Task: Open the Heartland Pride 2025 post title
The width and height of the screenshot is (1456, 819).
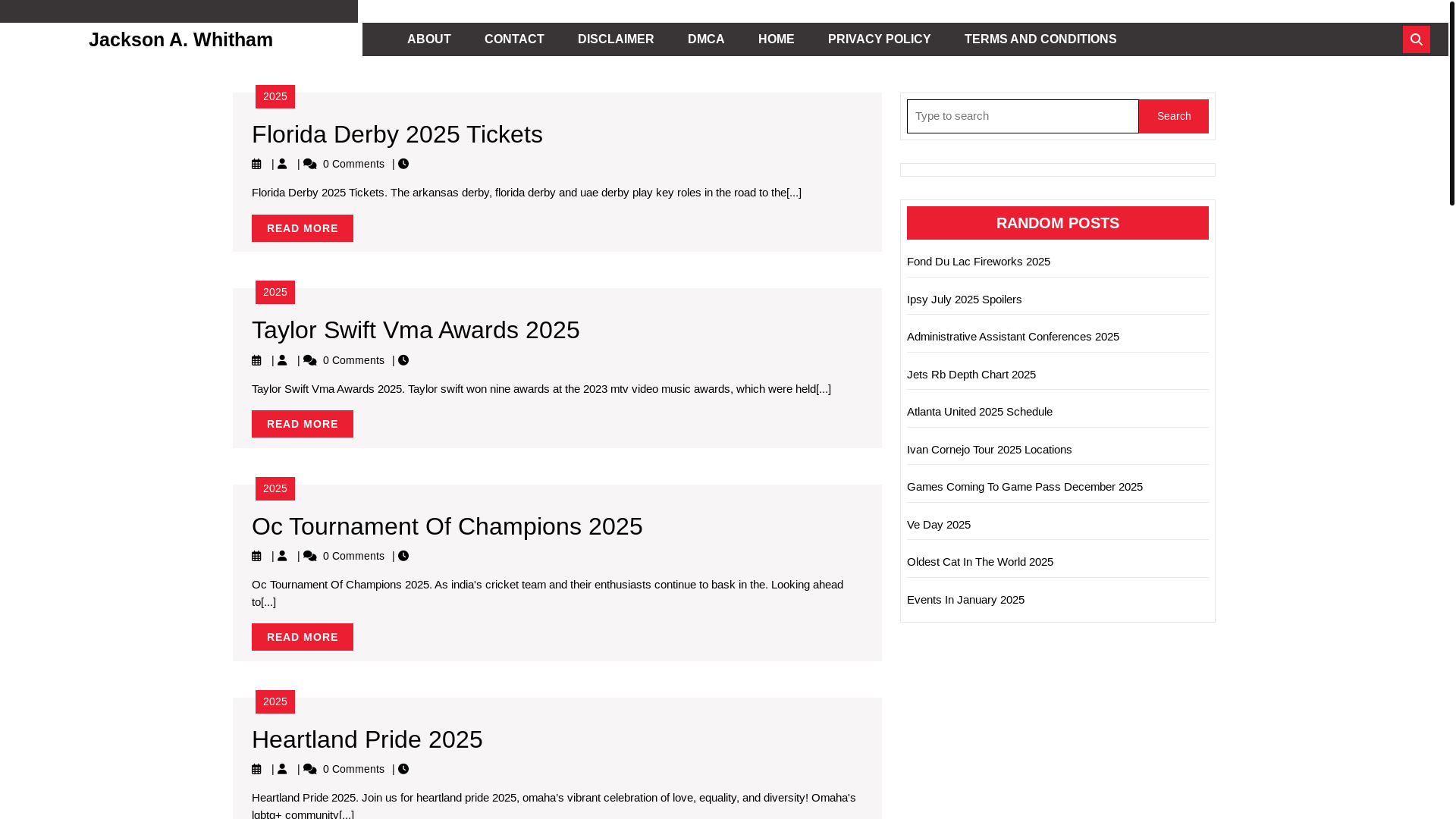Action: pyautogui.click(x=367, y=739)
